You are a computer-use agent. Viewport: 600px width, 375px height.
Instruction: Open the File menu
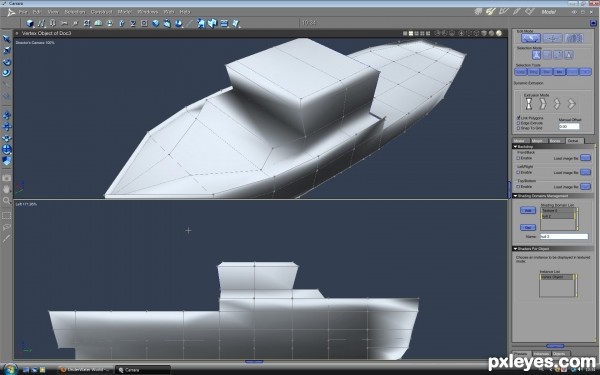pos(23,12)
